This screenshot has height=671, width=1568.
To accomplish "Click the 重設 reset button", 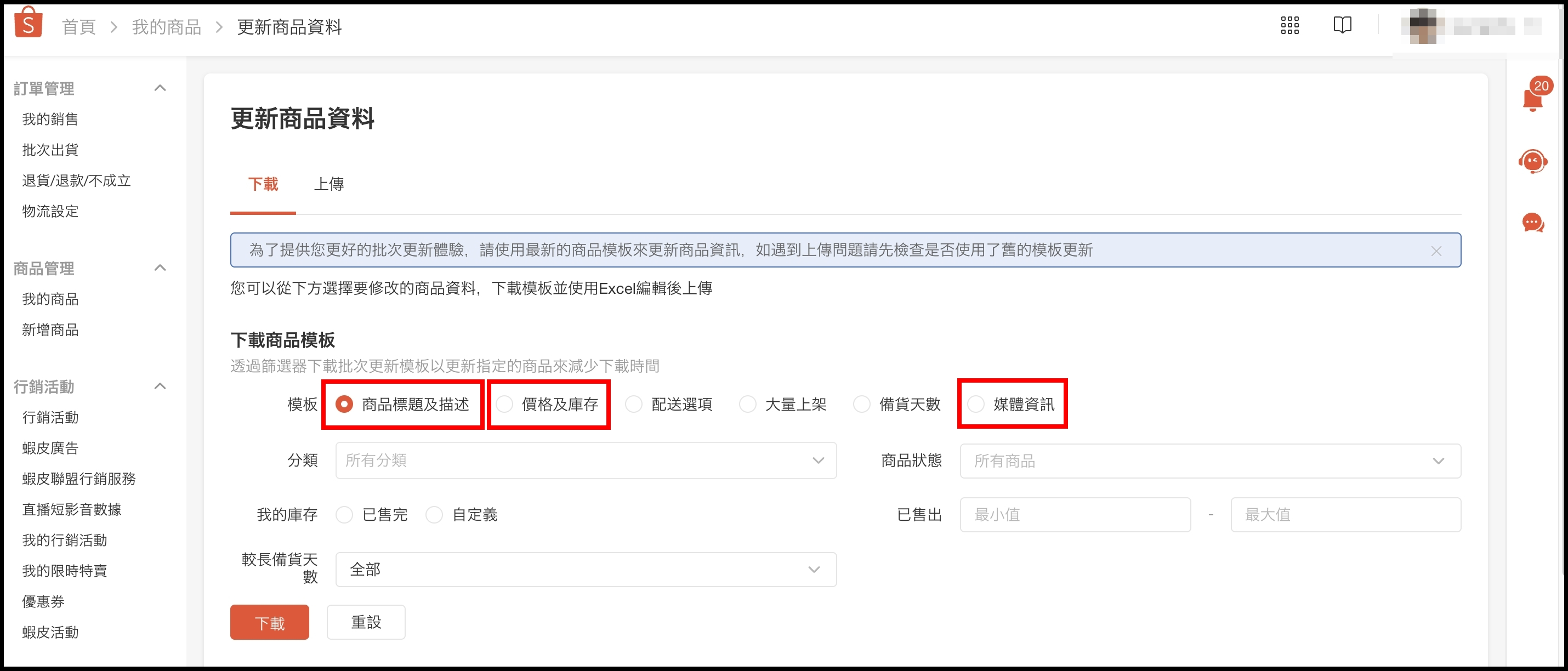I will (366, 622).
